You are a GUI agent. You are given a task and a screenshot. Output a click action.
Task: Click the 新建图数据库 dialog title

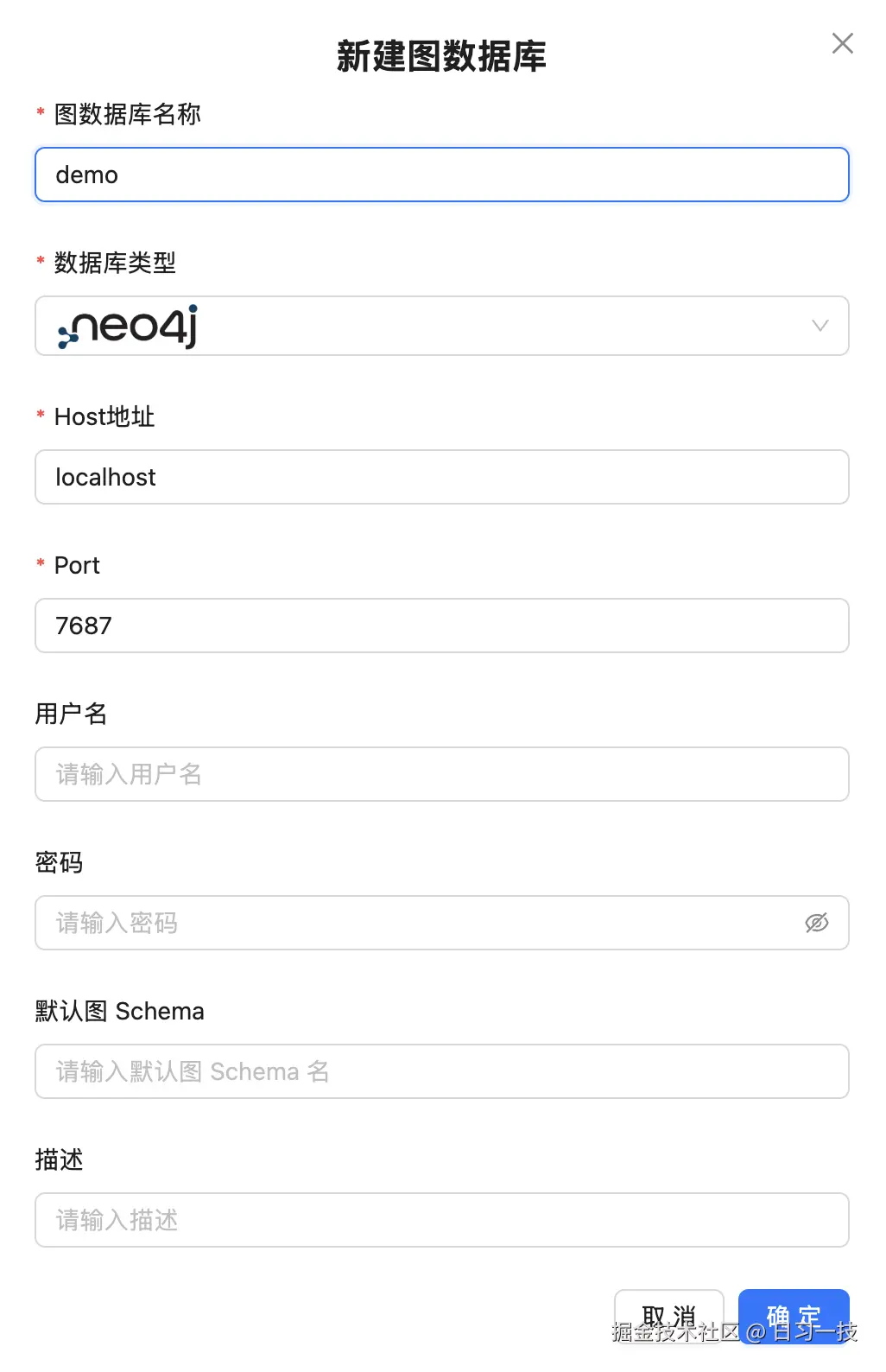pos(441,57)
